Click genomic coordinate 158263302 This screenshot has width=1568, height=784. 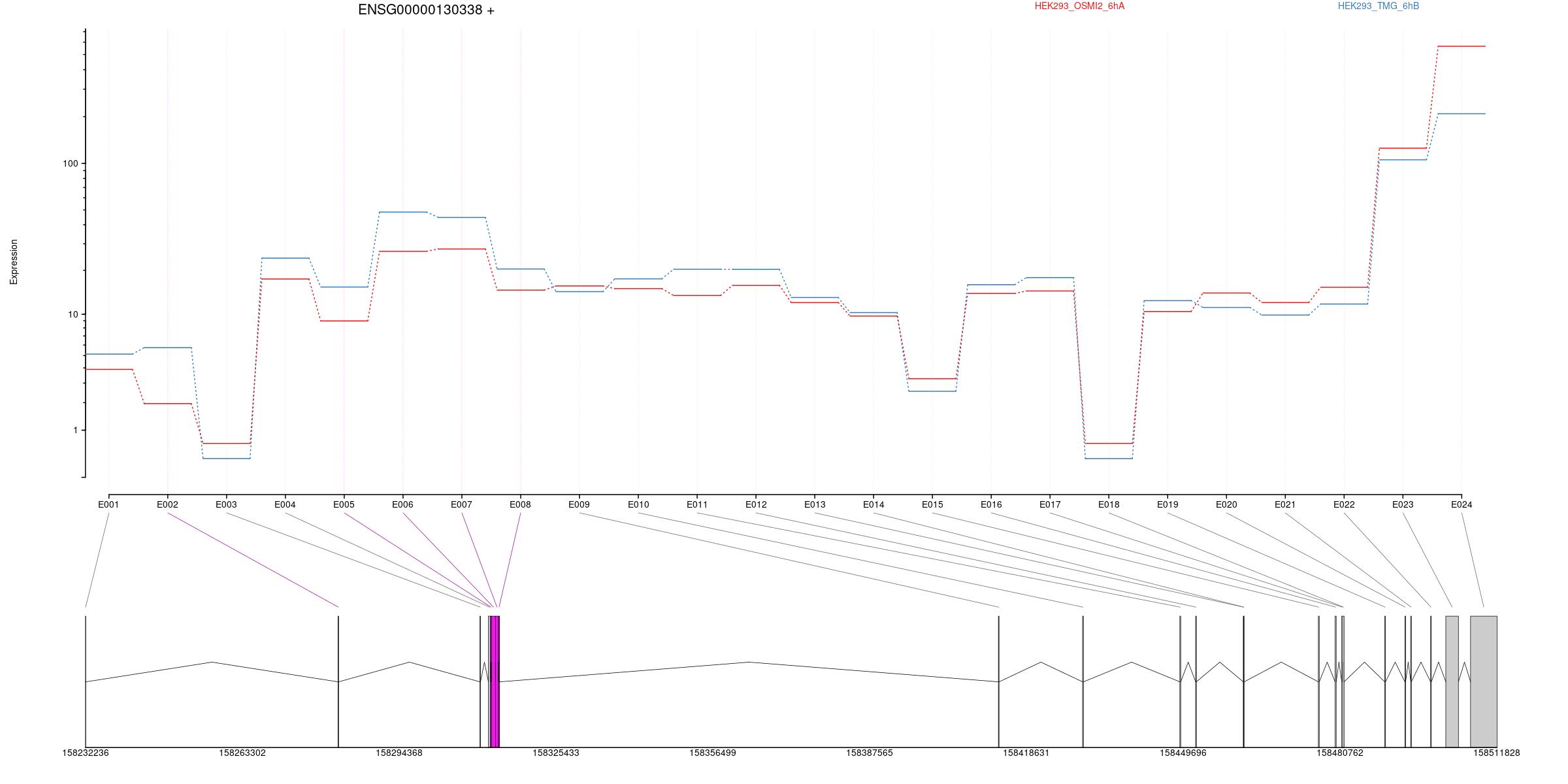pyautogui.click(x=242, y=753)
